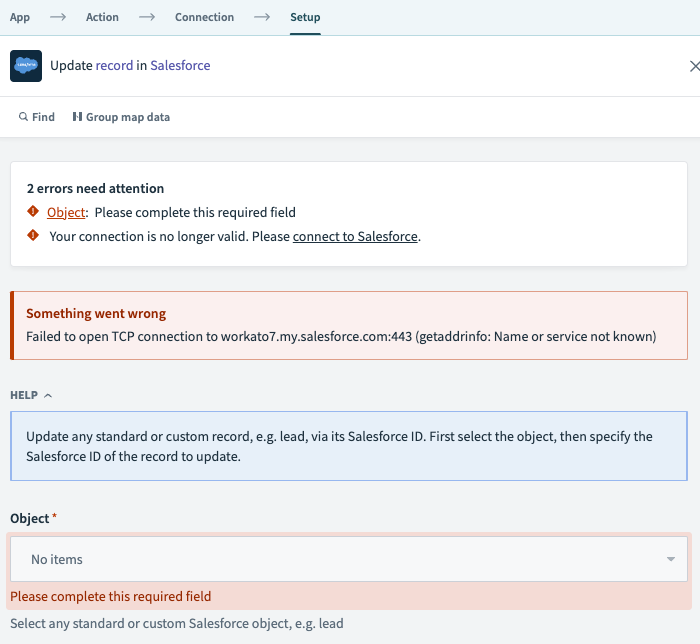Go to the App step tab
This screenshot has width=700, height=644.
pyautogui.click(x=20, y=17)
